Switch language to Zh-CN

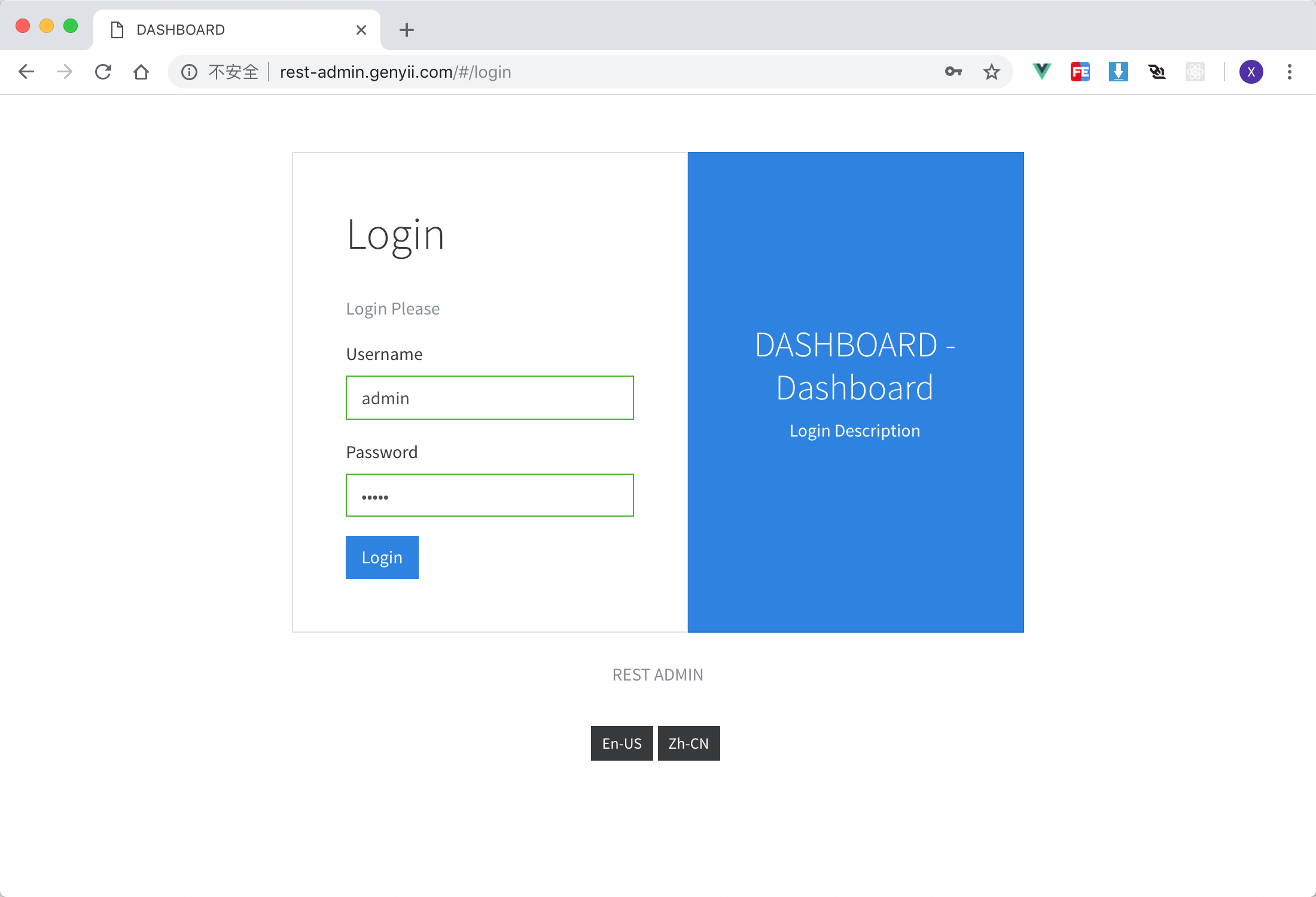[689, 743]
